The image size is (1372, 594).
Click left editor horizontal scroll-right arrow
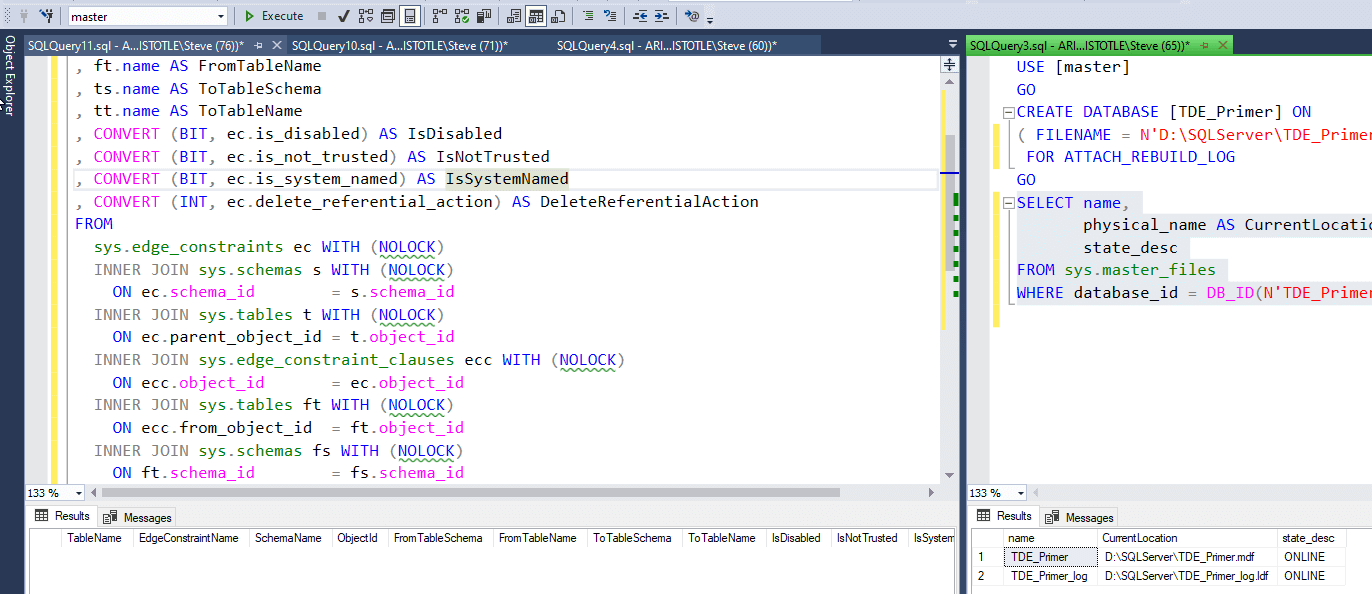tap(931, 492)
